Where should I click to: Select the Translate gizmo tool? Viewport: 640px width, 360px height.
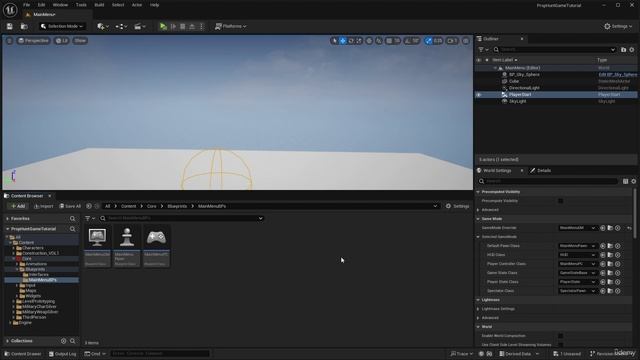pyautogui.click(x=343, y=41)
